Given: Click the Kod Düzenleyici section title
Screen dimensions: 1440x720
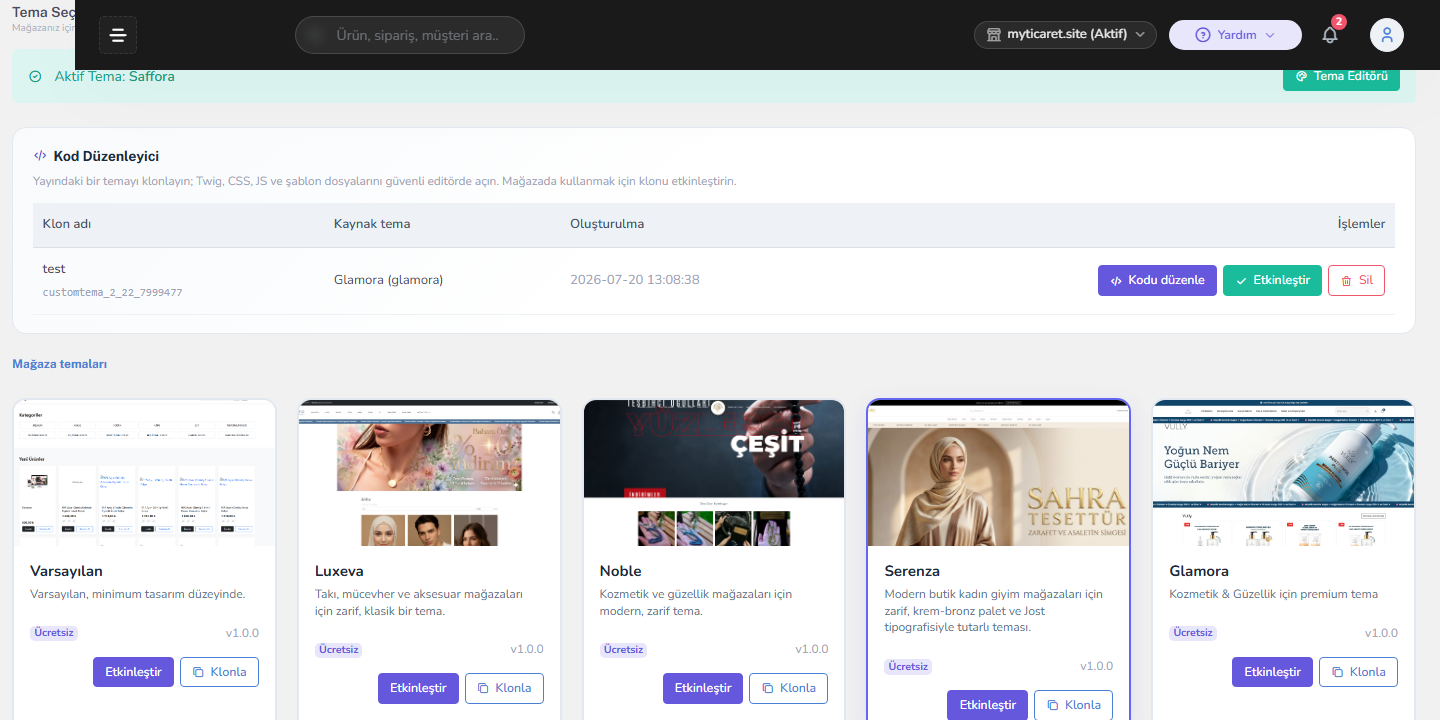Looking at the screenshot, I should pyautogui.click(x=106, y=156).
